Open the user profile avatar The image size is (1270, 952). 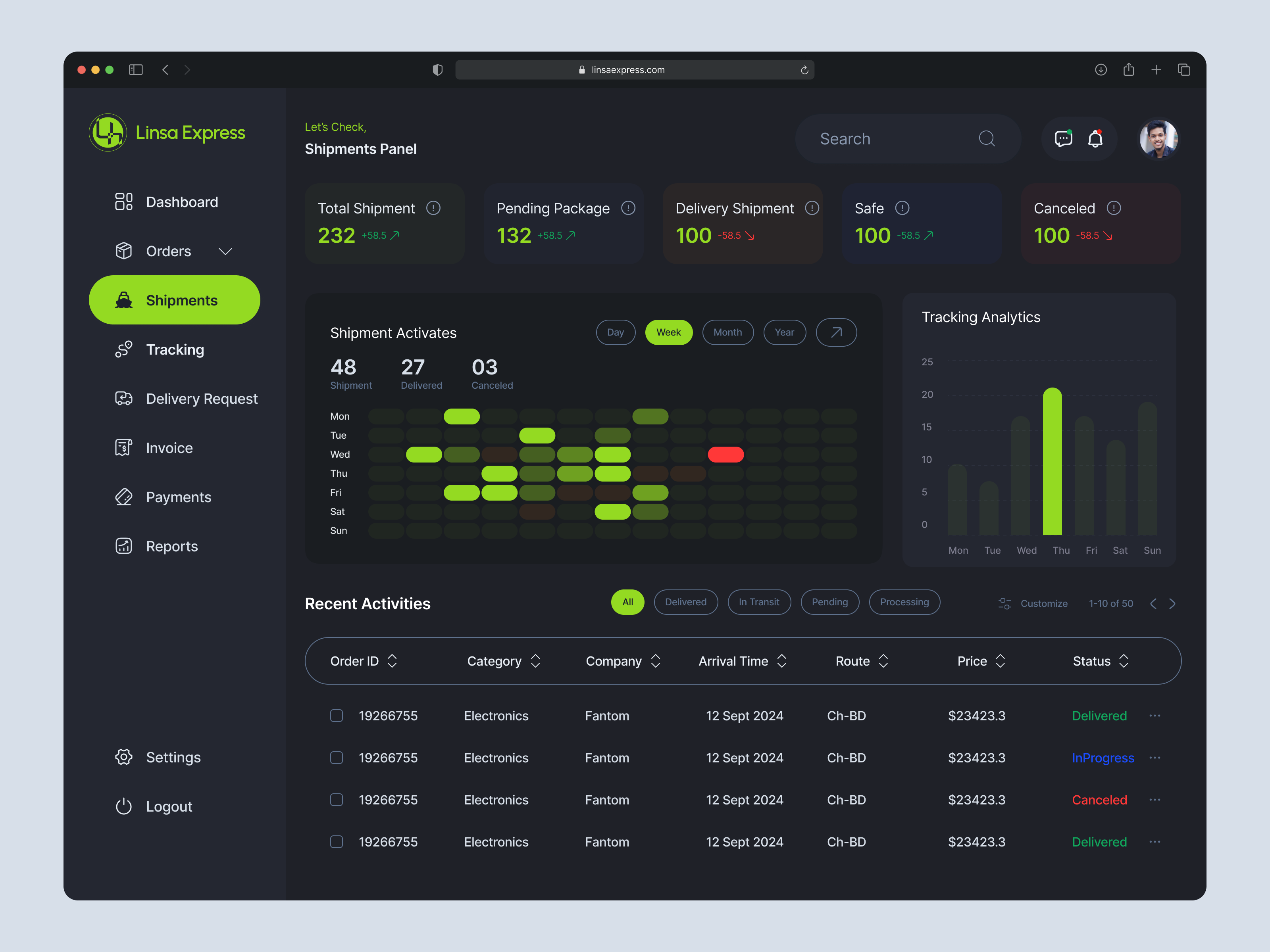[1158, 138]
